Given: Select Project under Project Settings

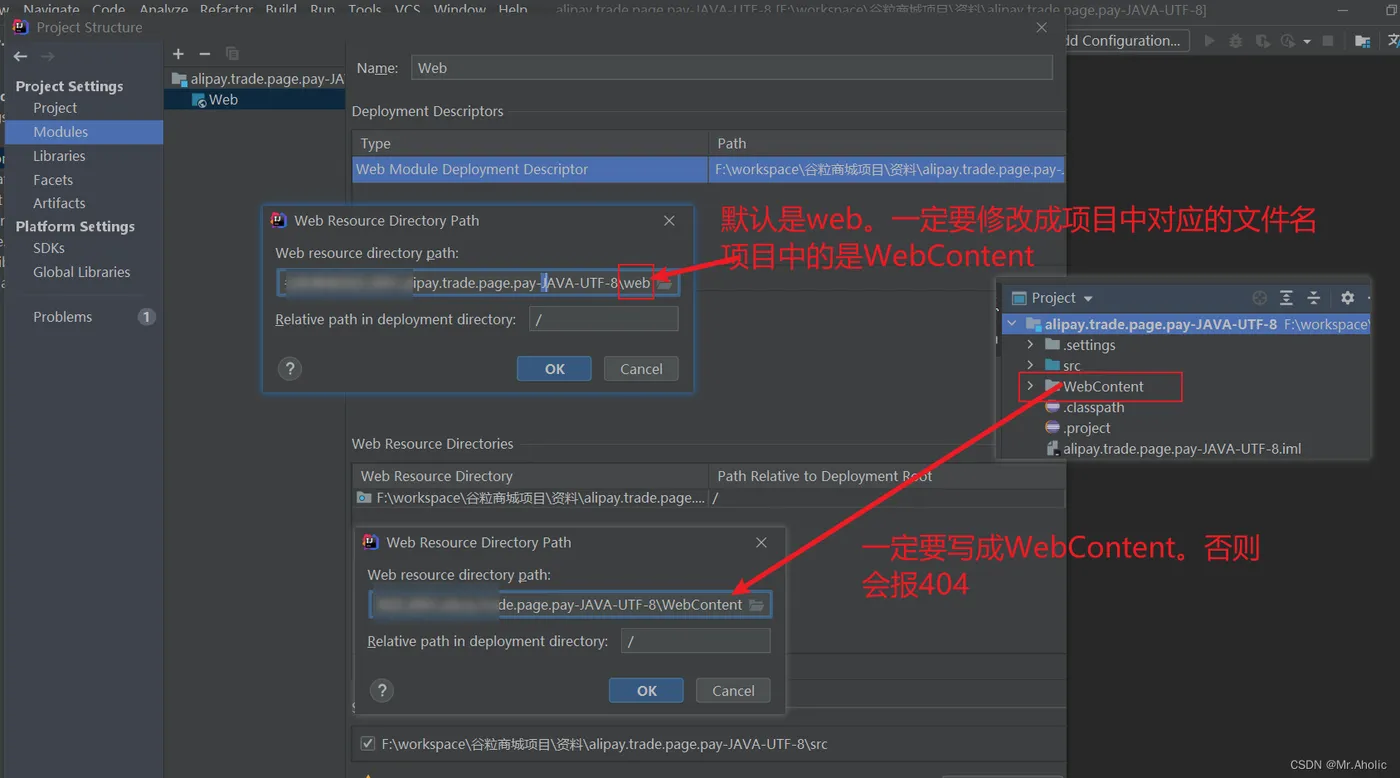Looking at the screenshot, I should pos(55,108).
